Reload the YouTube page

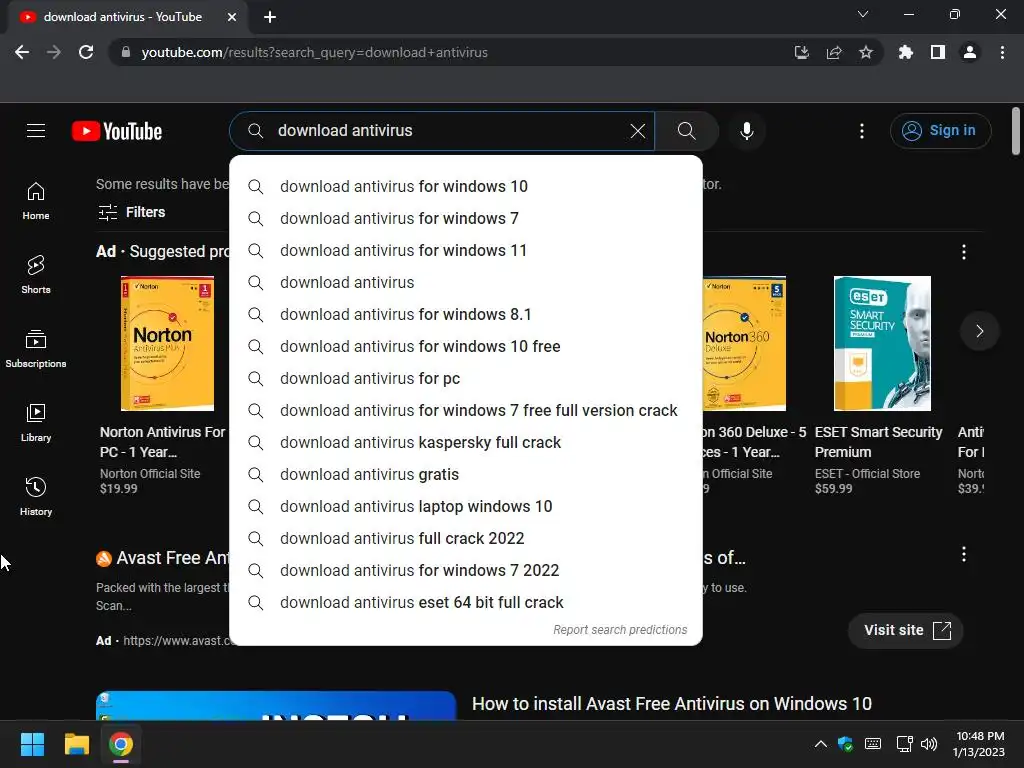[86, 52]
